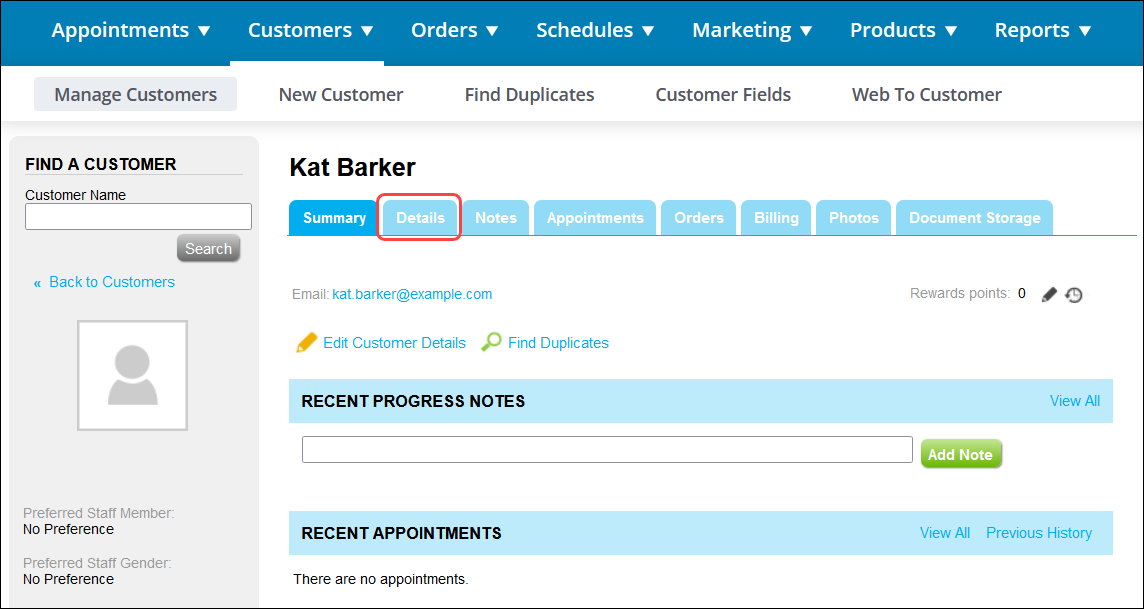Switch to the Details tab
1144x609 pixels.
click(x=420, y=218)
